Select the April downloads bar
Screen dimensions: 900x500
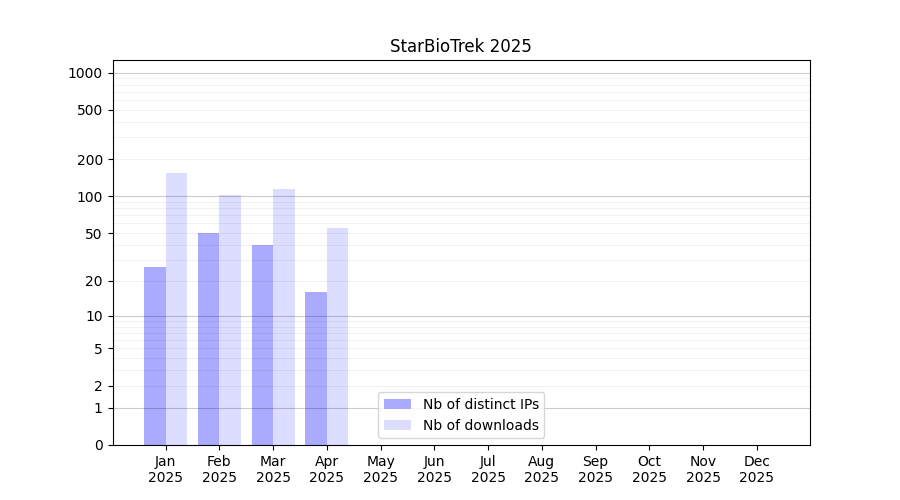337,336
